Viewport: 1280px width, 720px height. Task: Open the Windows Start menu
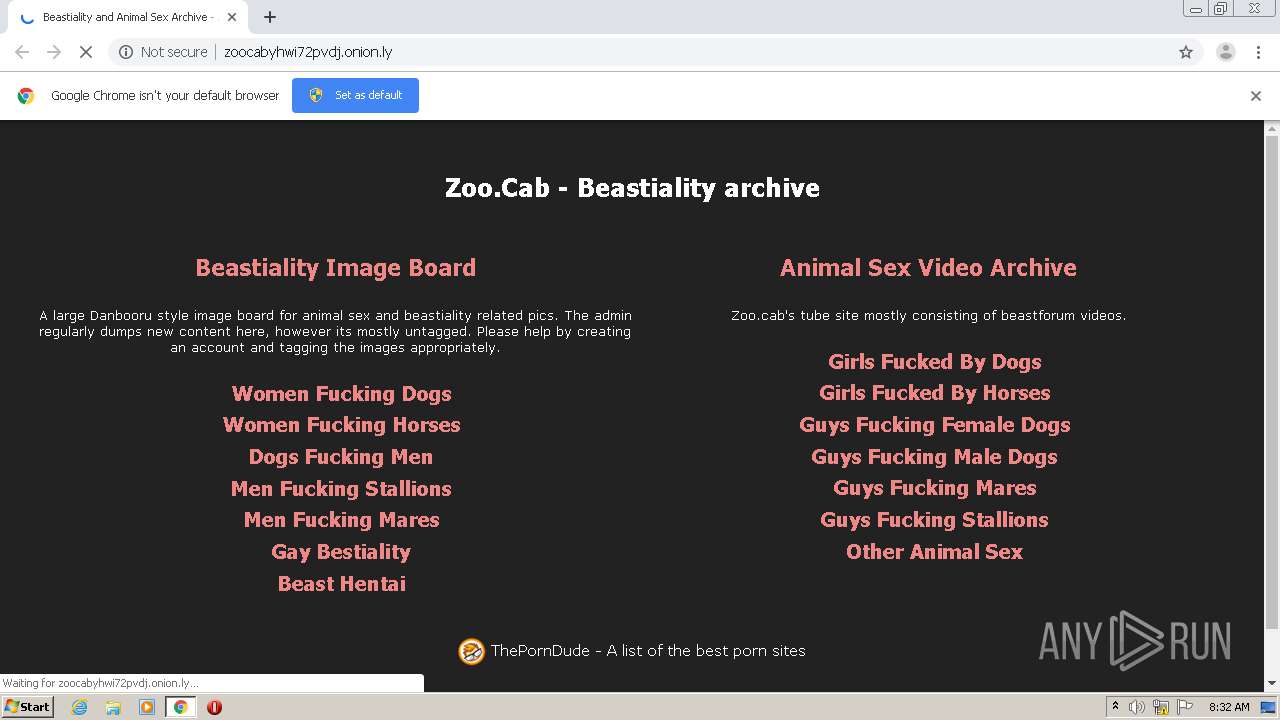point(28,706)
